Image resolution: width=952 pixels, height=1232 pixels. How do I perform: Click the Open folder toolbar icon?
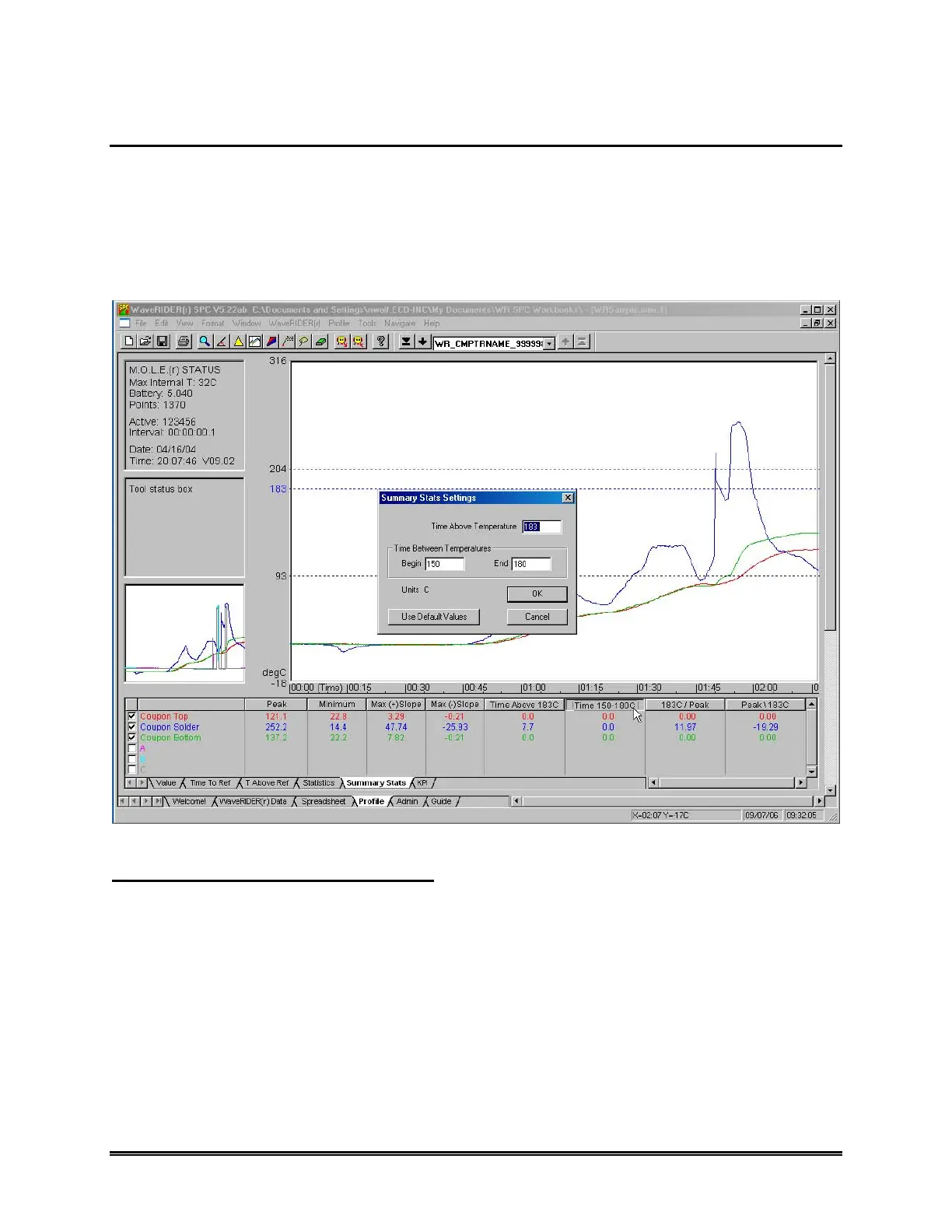point(145,341)
